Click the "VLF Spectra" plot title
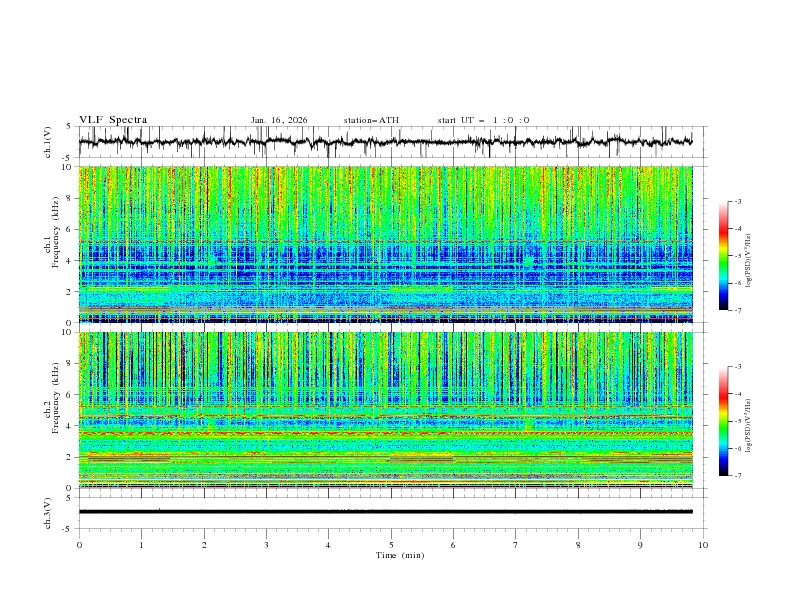This screenshot has height=612, width=792. click(113, 120)
